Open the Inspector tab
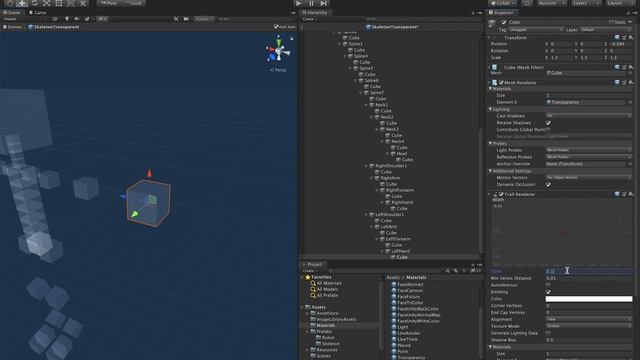 click(502, 13)
